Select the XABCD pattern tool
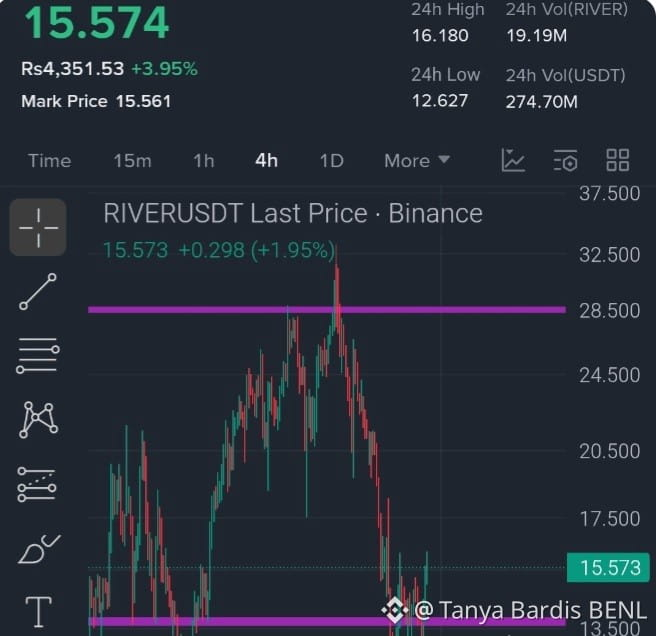Viewport: 656px width, 636px height. 38,420
